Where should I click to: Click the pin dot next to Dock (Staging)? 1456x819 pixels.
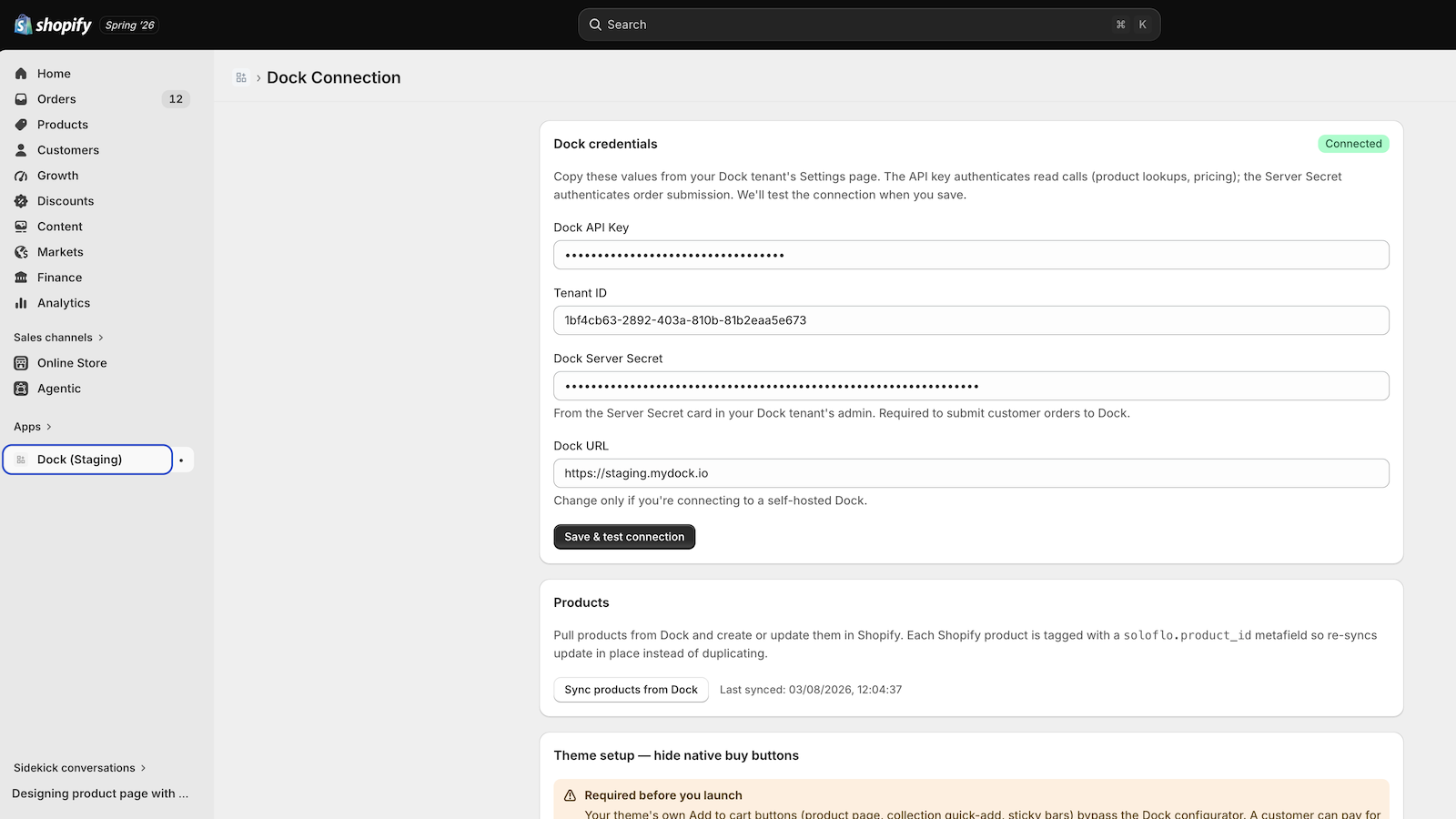[181, 460]
